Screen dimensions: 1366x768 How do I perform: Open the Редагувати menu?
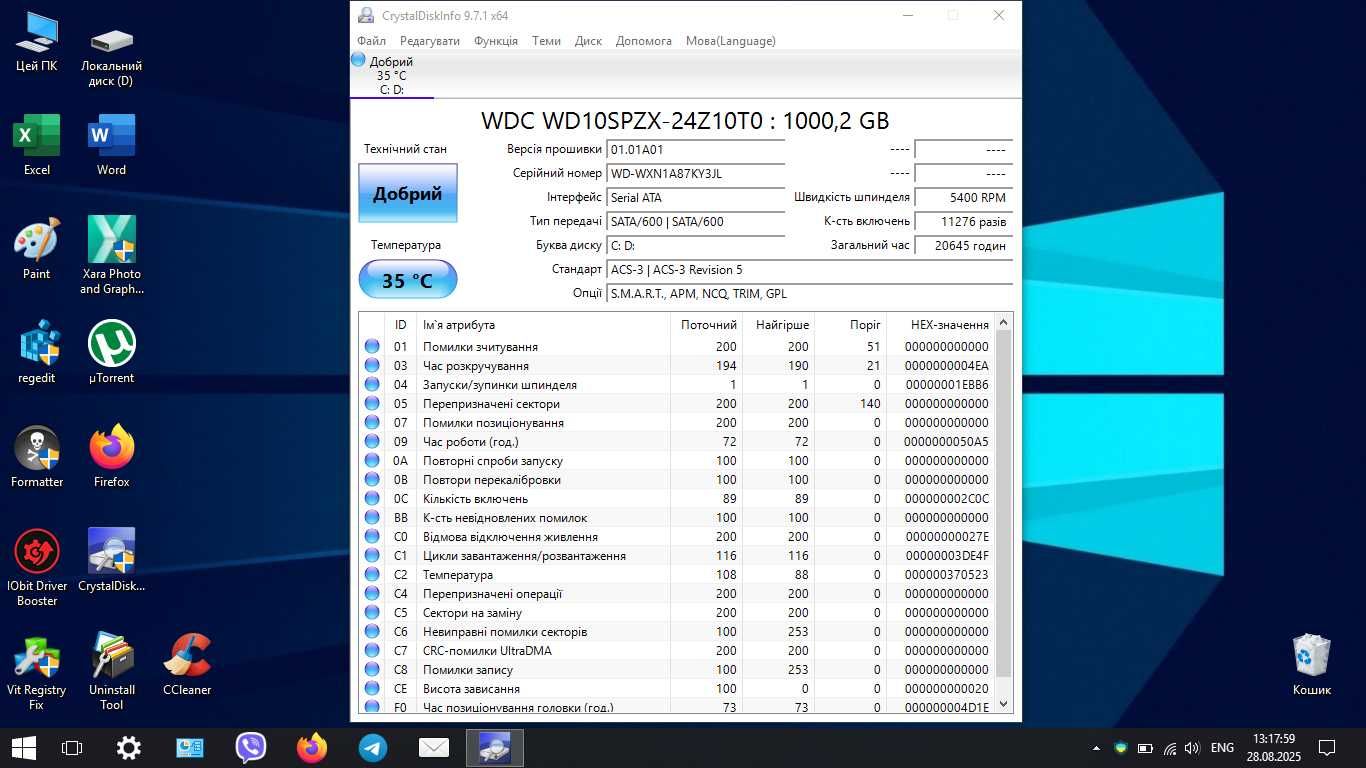pyautogui.click(x=430, y=41)
